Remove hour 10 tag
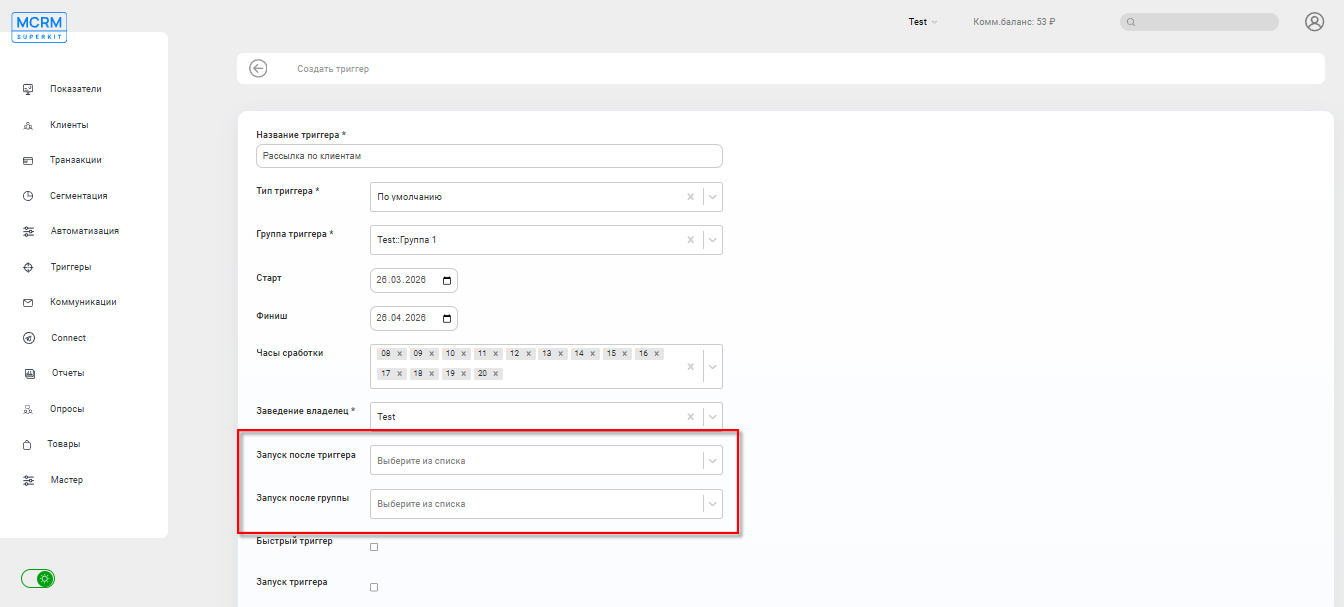Screen dimensions: 1344x607 coord(464,354)
